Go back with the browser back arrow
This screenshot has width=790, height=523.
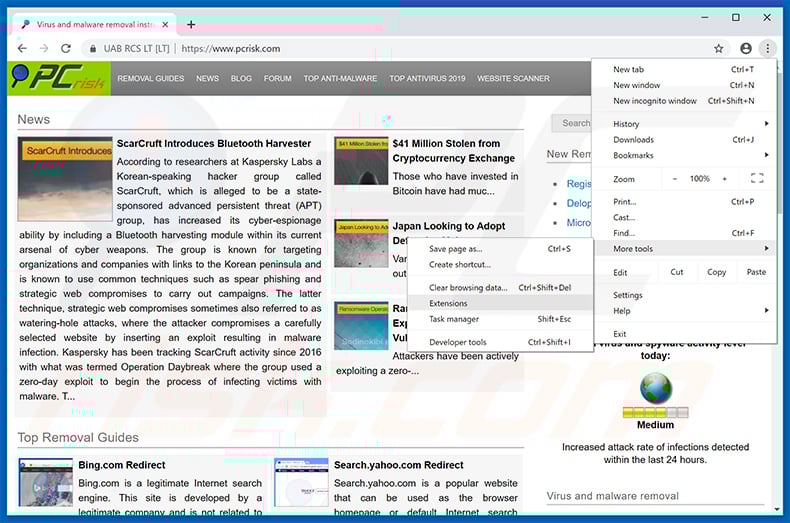[x=22, y=48]
